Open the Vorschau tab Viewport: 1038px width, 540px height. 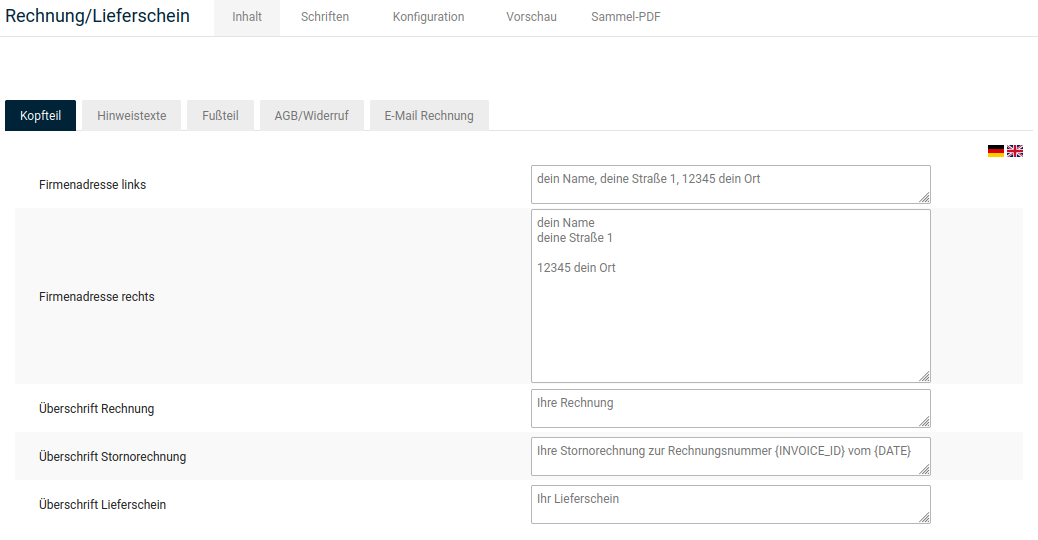point(531,17)
